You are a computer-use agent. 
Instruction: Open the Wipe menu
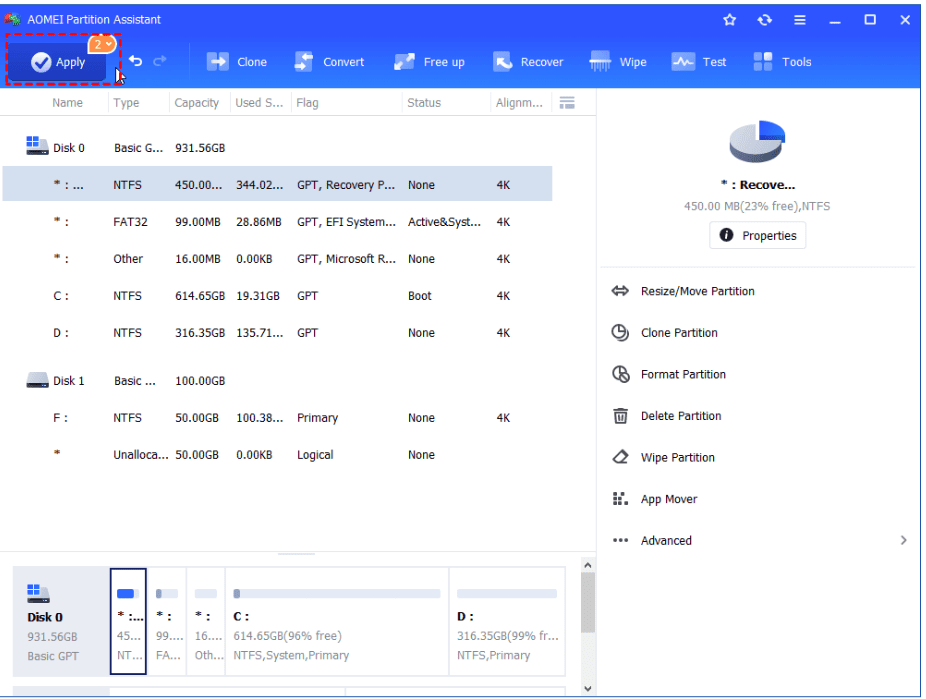pos(618,62)
